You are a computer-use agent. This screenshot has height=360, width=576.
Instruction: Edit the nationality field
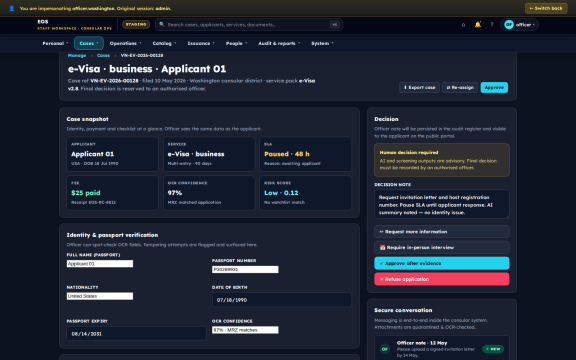point(100,296)
